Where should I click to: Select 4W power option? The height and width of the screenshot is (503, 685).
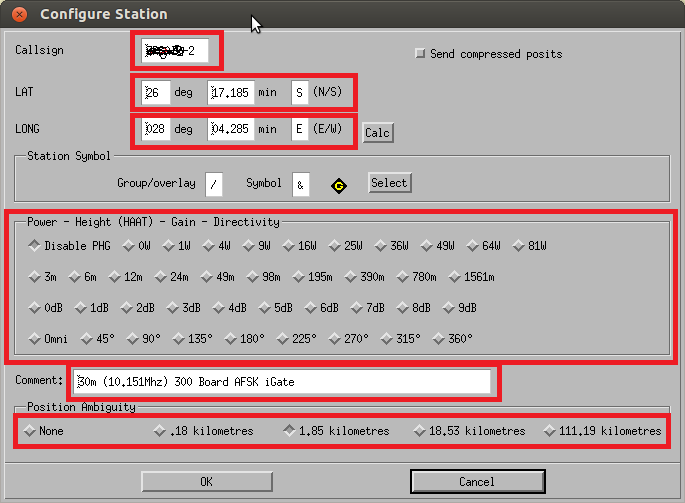(217, 246)
